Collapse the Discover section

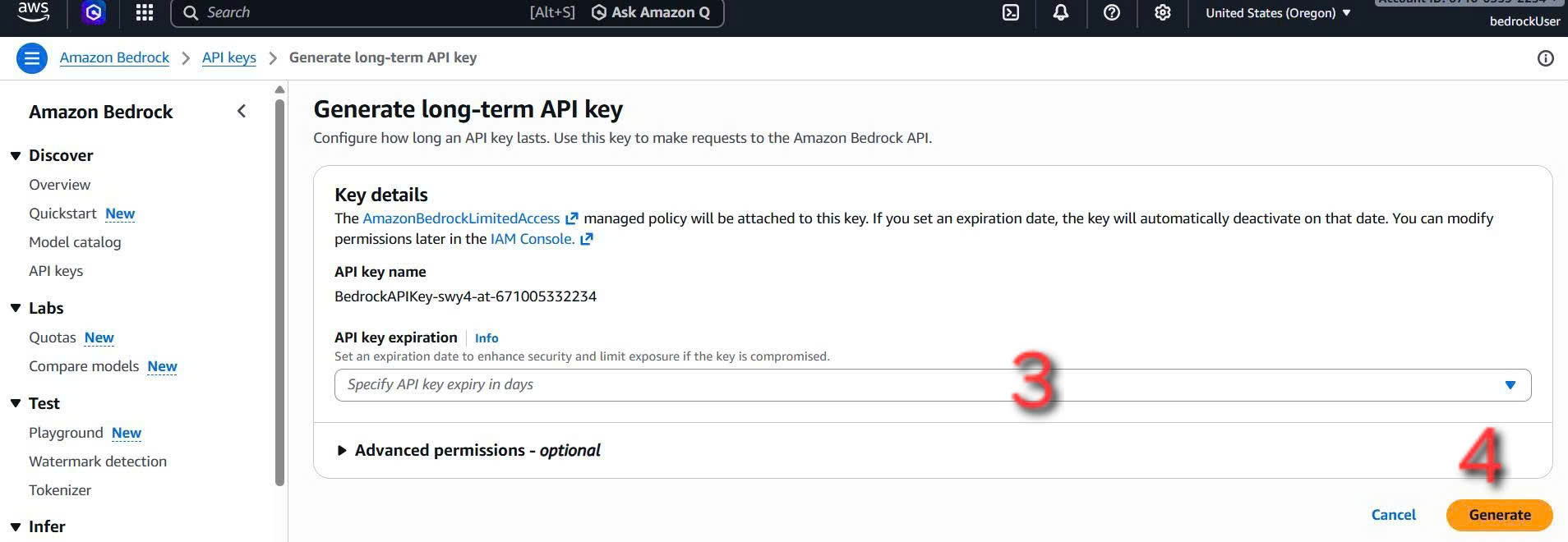click(15, 154)
